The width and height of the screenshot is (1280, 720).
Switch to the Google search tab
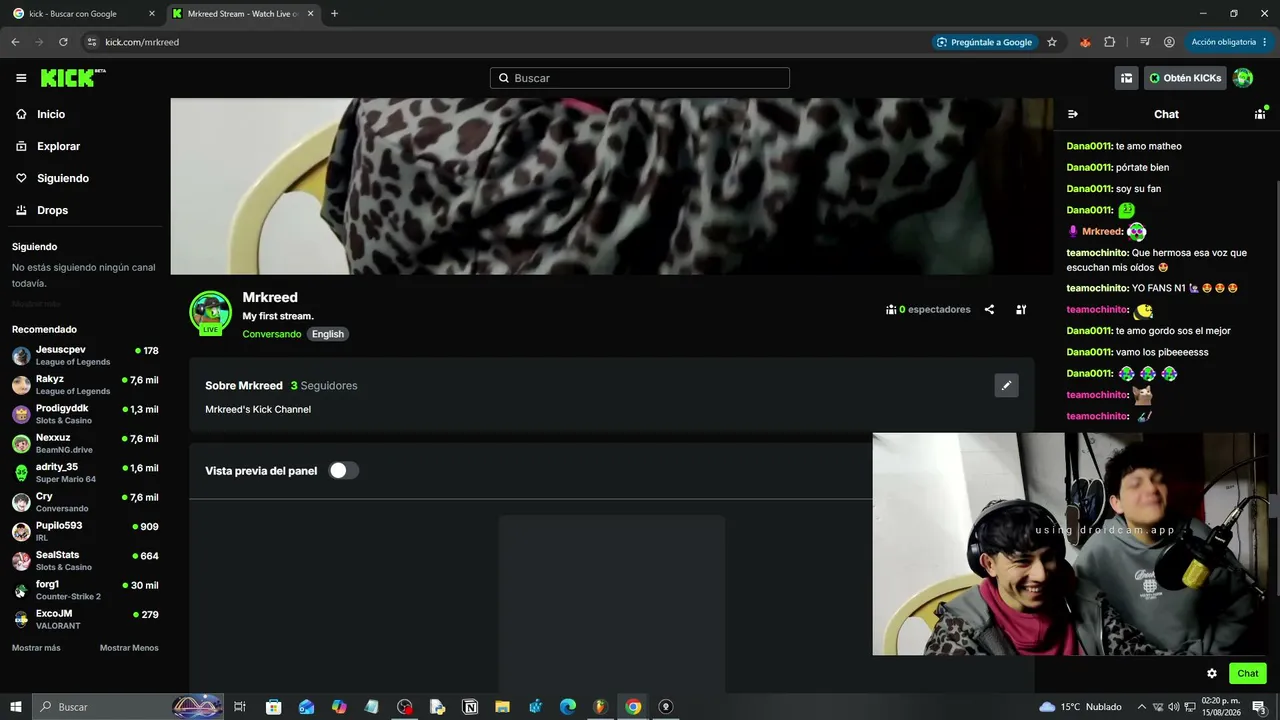pyautogui.click(x=84, y=14)
